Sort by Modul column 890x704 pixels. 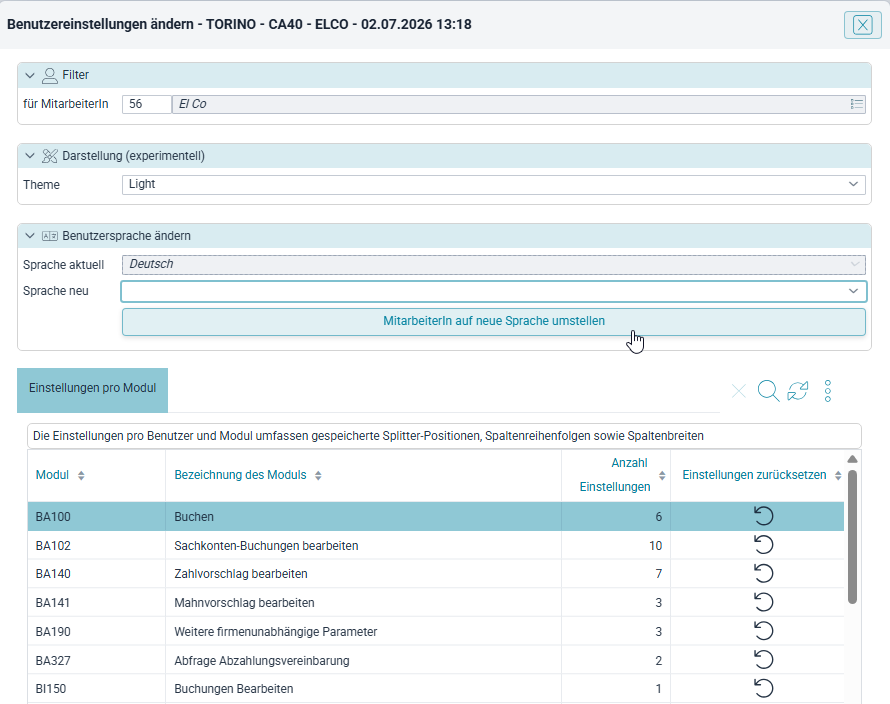click(x=81, y=476)
